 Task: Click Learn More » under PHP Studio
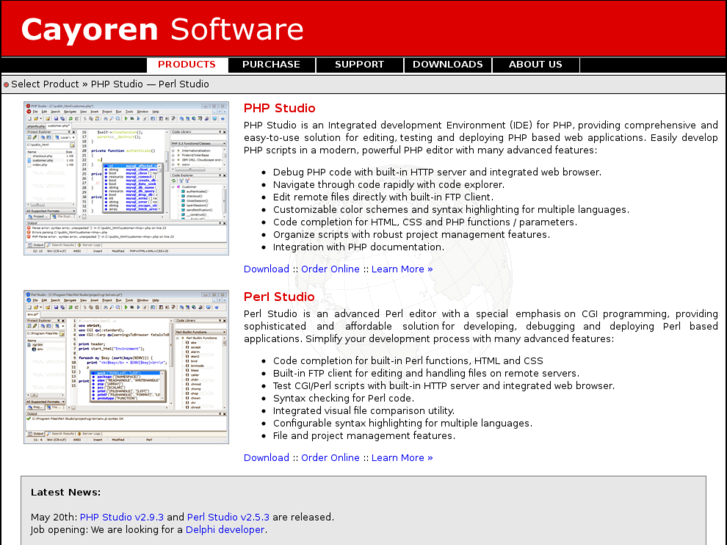pos(402,269)
